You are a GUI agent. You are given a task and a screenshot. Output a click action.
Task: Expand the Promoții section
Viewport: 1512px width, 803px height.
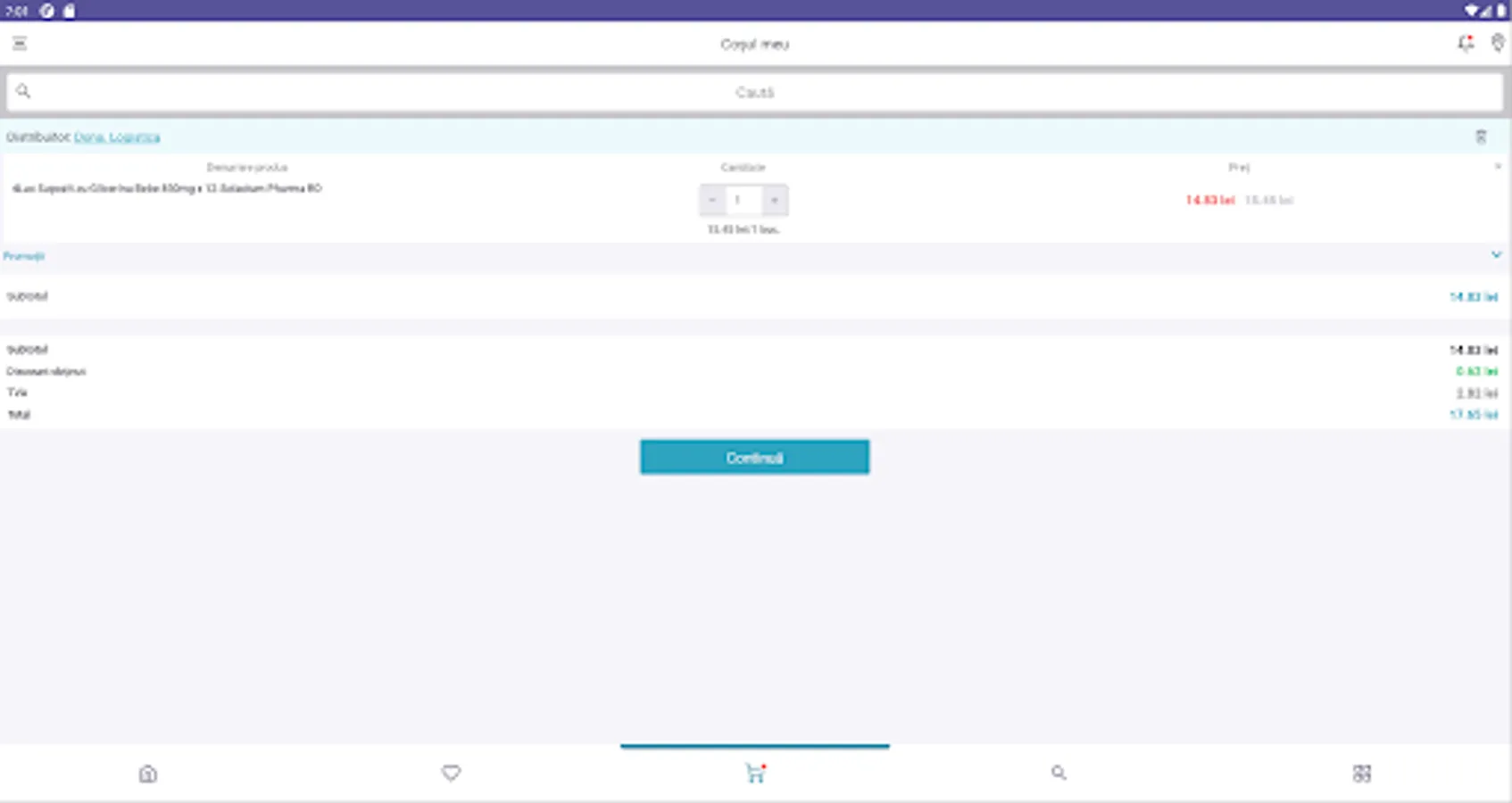(x=24, y=256)
